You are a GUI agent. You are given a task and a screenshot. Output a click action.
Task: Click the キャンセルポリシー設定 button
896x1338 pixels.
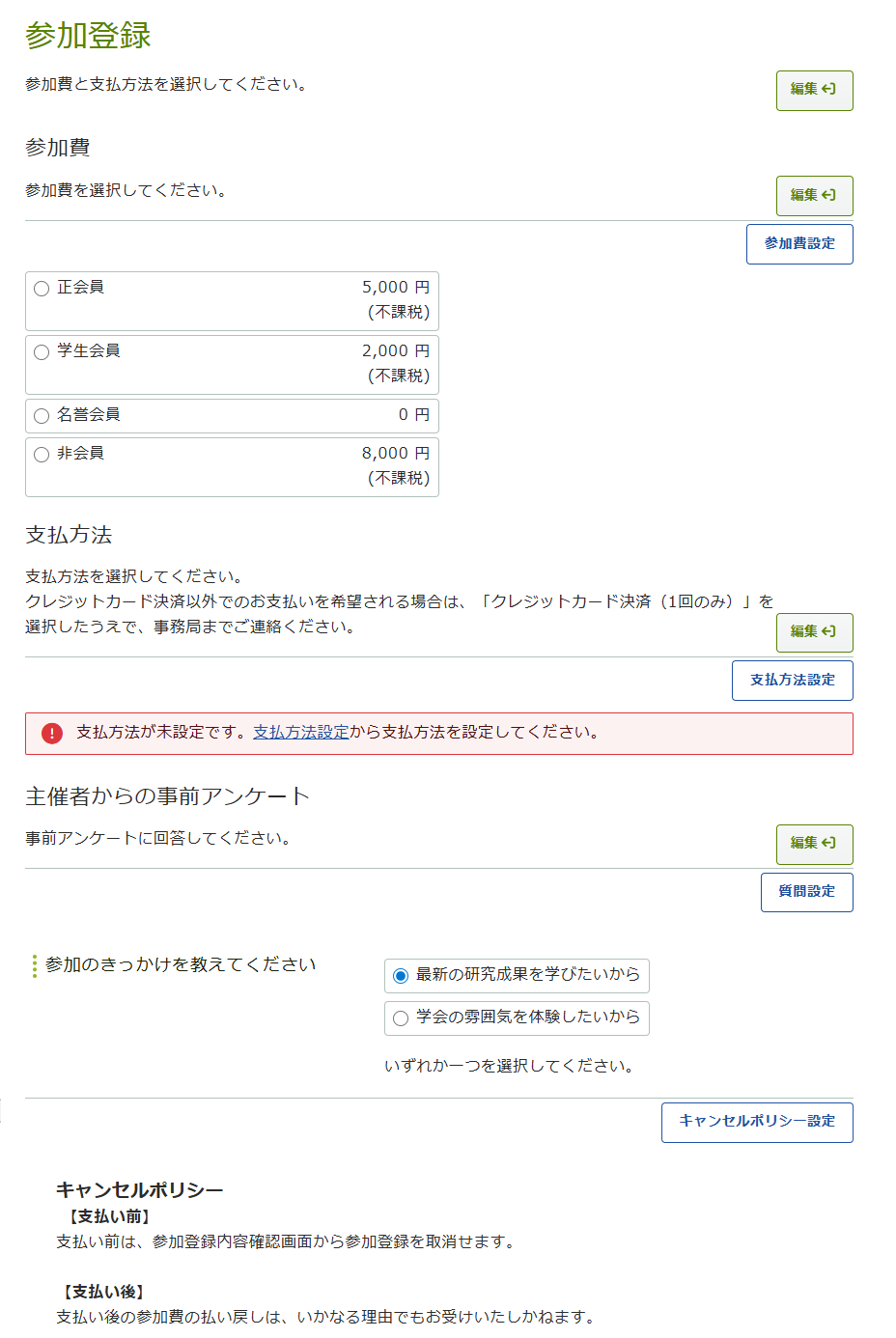pyautogui.click(x=757, y=1122)
